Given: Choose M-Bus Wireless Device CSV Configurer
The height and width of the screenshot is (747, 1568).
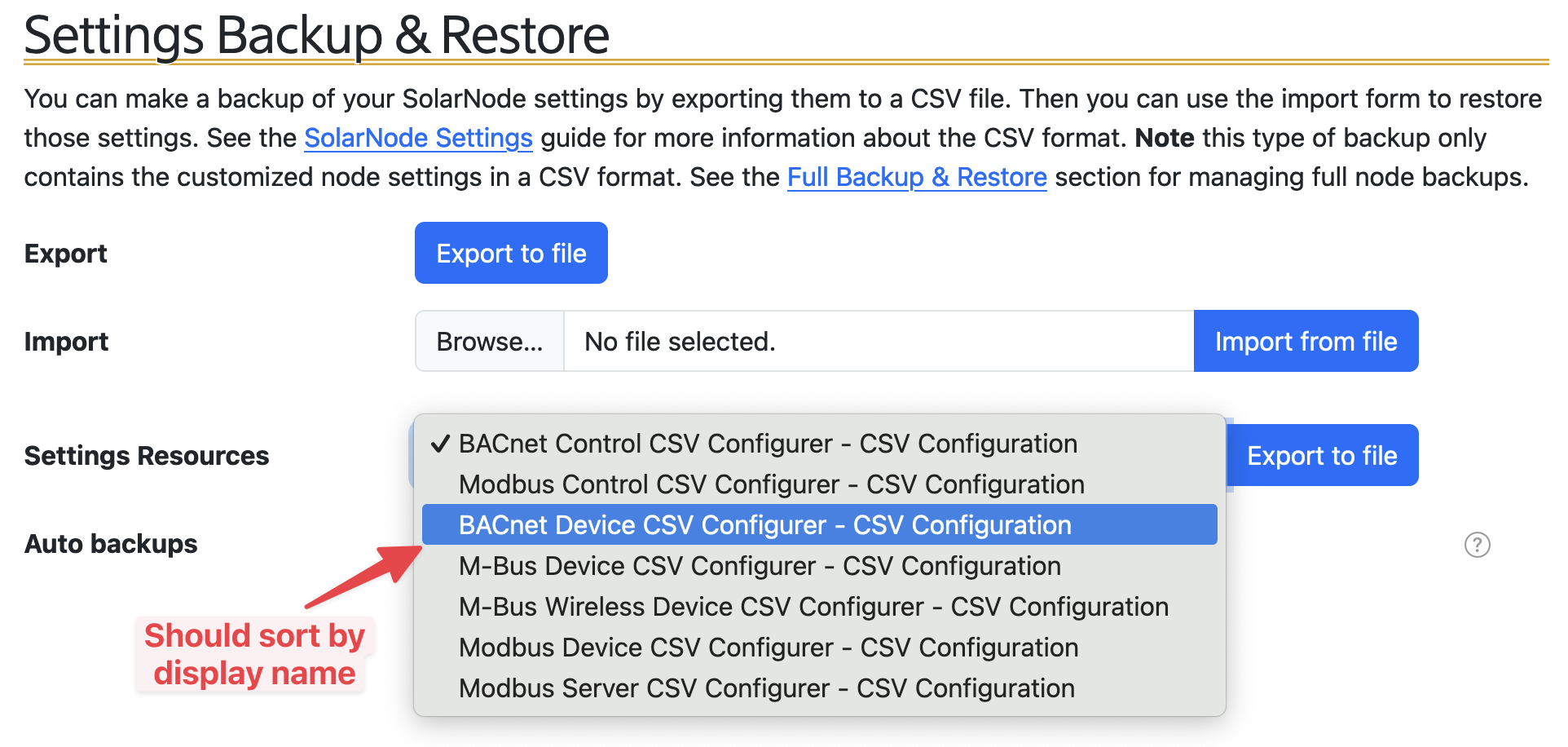Looking at the screenshot, I should [813, 607].
